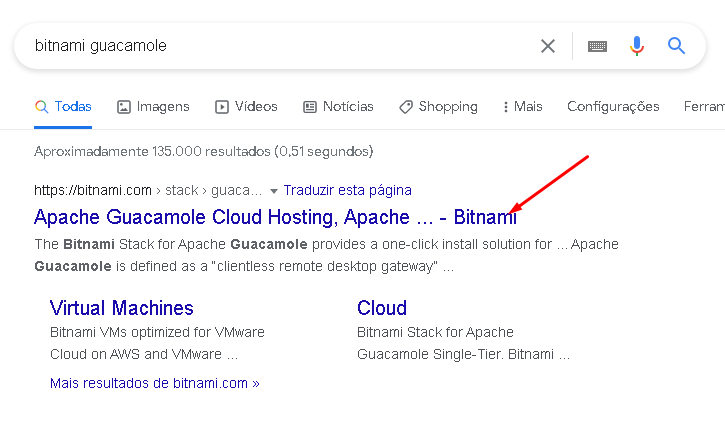Open the Shopping tab
Viewport: 725px width, 421px height.
(438, 107)
